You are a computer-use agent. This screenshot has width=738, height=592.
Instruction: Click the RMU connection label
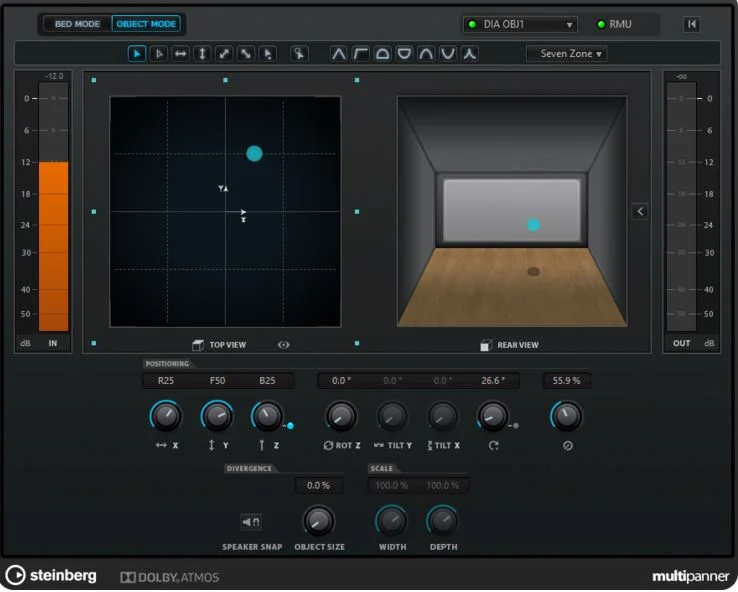620,24
